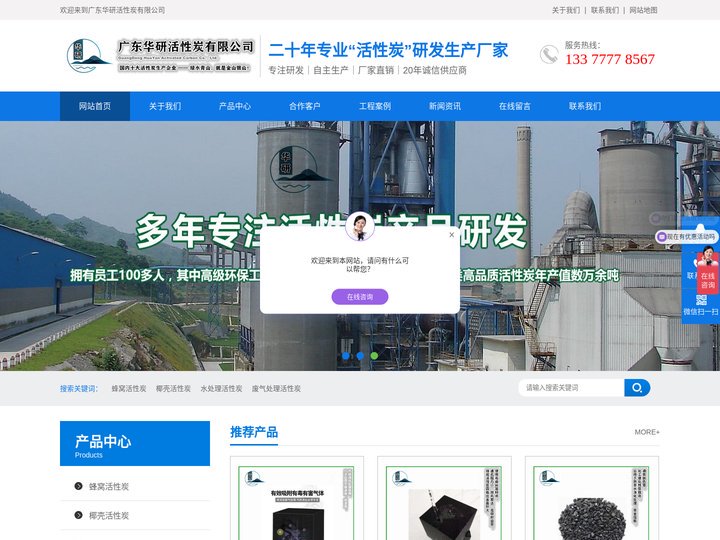Open the 关于我们 nav menu
720x540 pixels.
pos(165,106)
